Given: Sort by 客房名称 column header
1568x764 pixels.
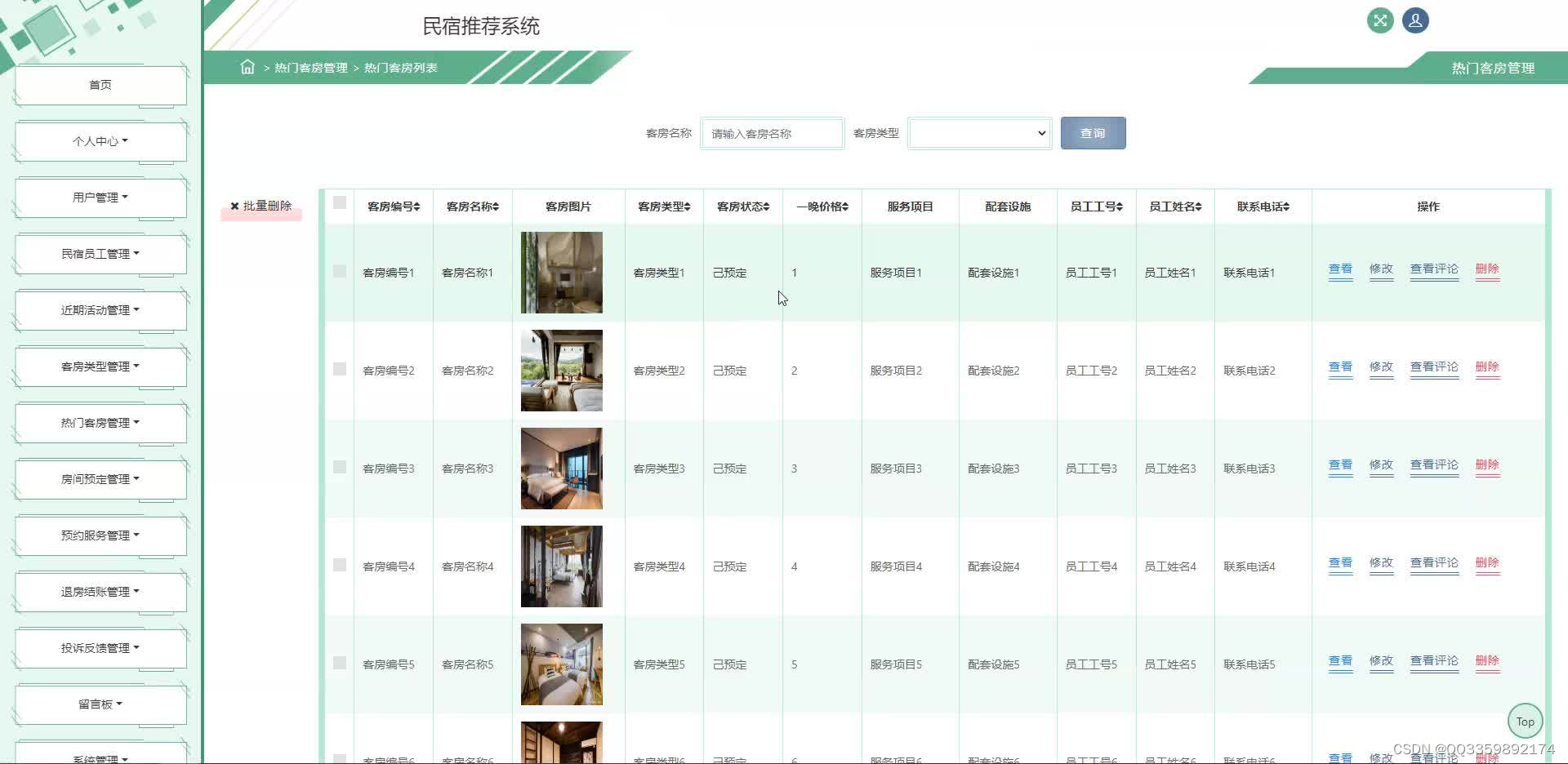Looking at the screenshot, I should [473, 207].
